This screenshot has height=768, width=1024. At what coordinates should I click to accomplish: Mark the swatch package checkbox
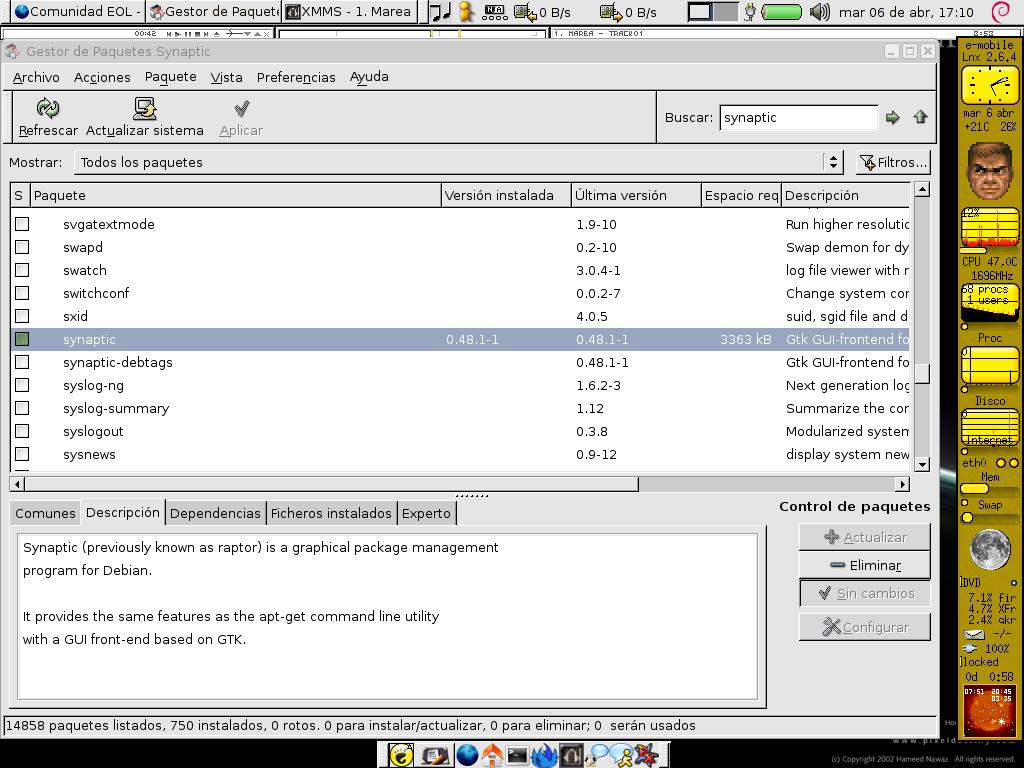tap(22, 270)
